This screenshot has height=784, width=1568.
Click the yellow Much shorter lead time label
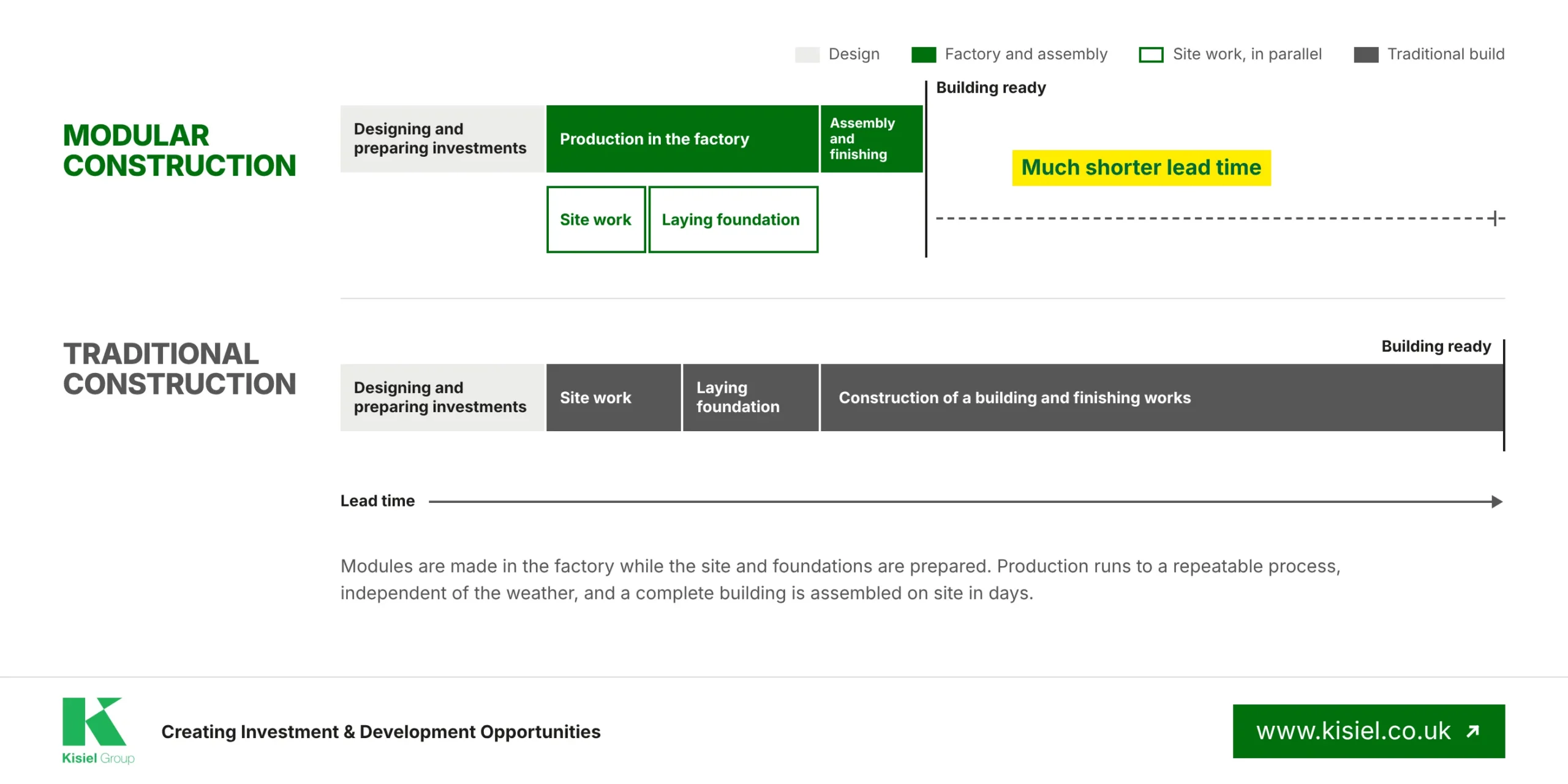pos(1141,168)
